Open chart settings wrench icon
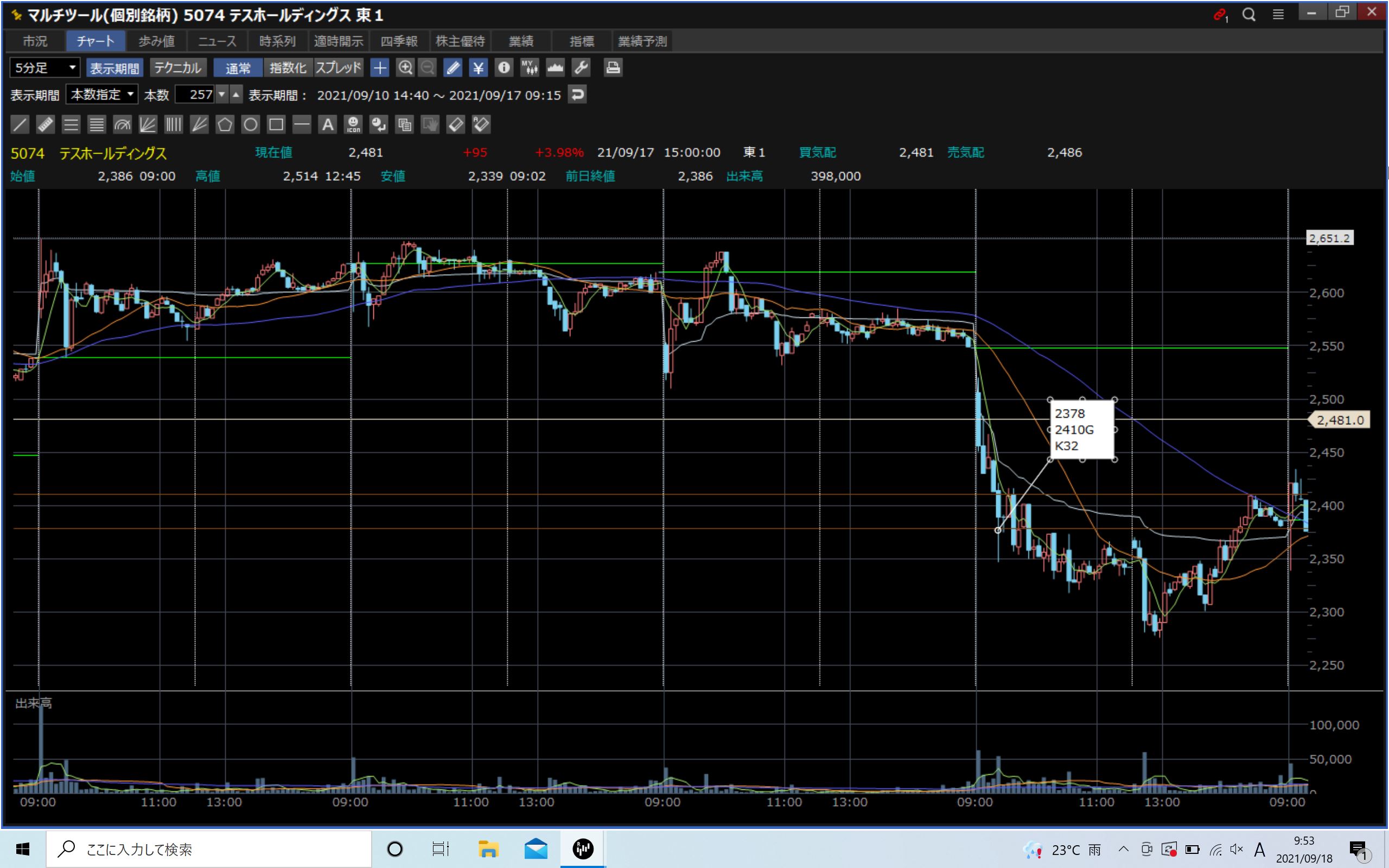 tap(581, 68)
